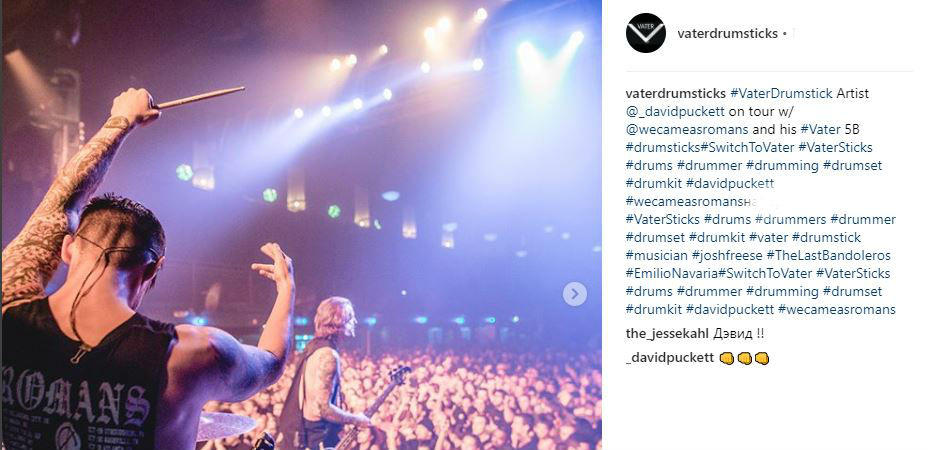The height and width of the screenshot is (450, 928).
Task: Open the #joshfreese hashtag
Action: coord(727,256)
